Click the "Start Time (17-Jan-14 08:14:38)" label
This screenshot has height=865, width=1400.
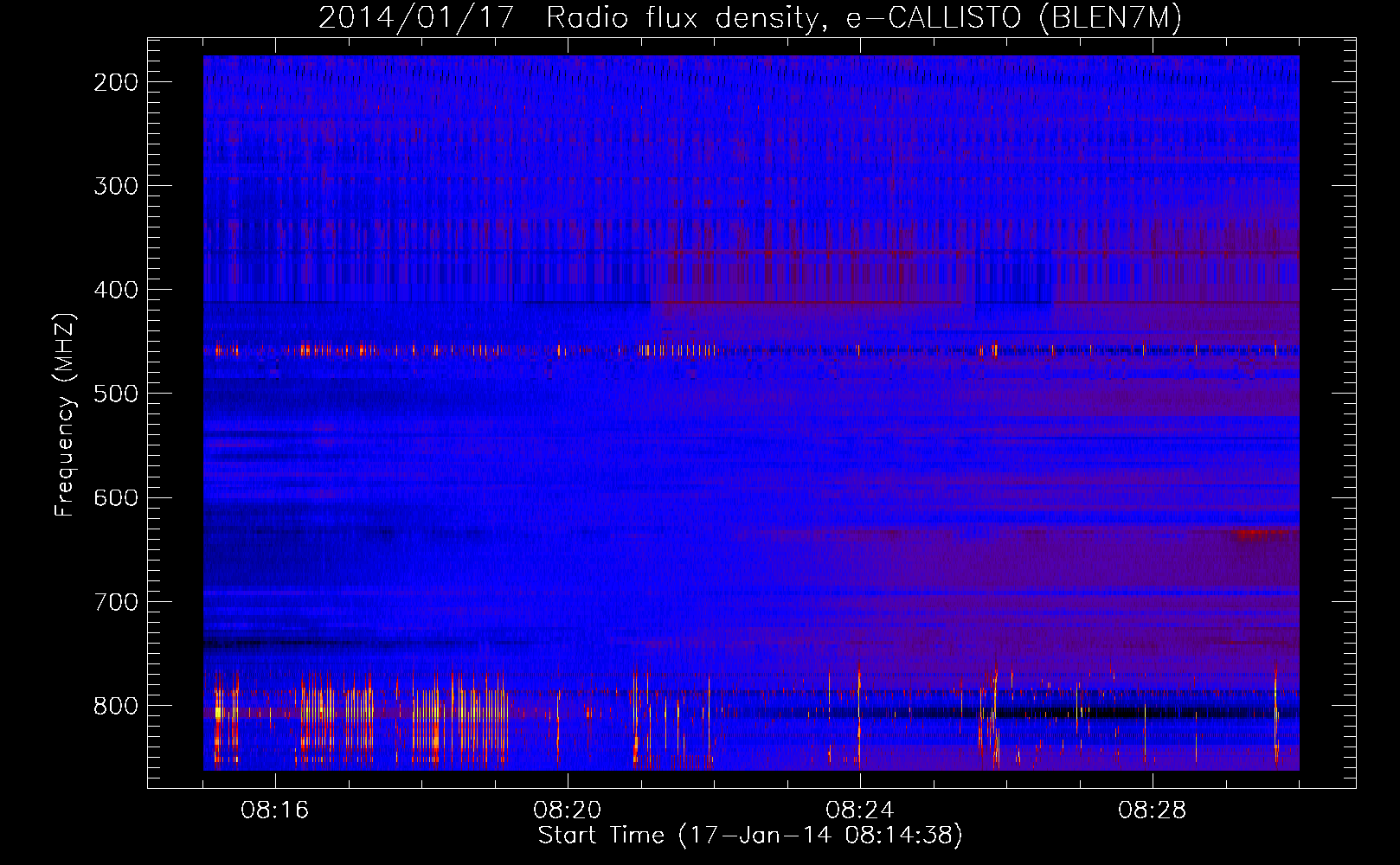(750, 836)
